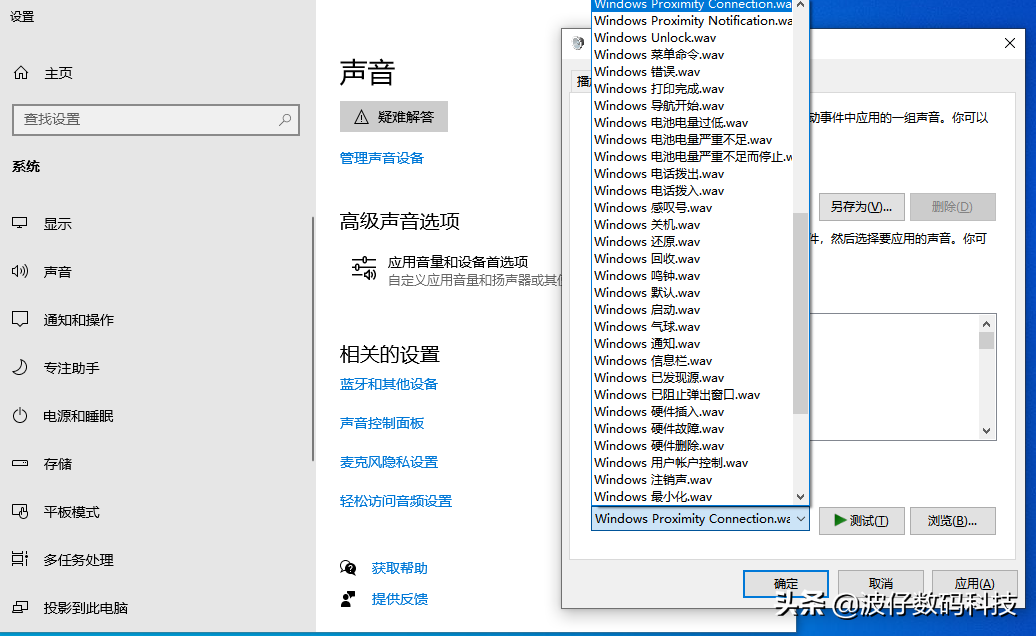Click the drive icon for 存储
Screen dimensions: 1036x636
pyautogui.click(x=20, y=463)
